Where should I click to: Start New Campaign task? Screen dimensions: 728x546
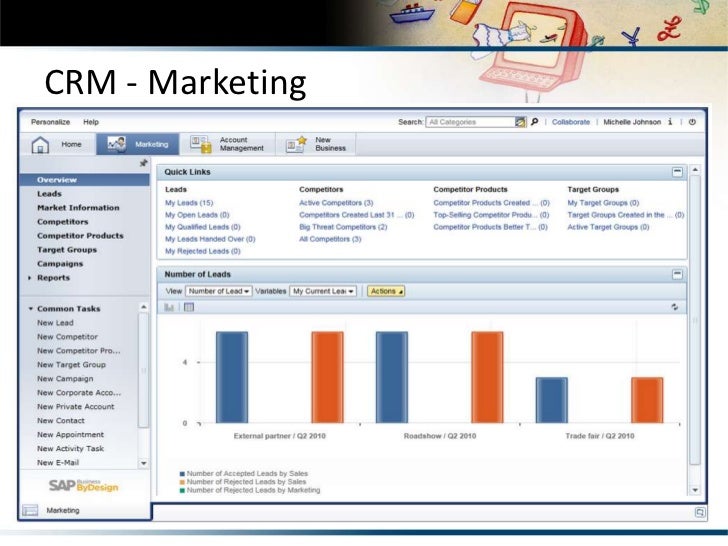pyautogui.click(x=65, y=378)
